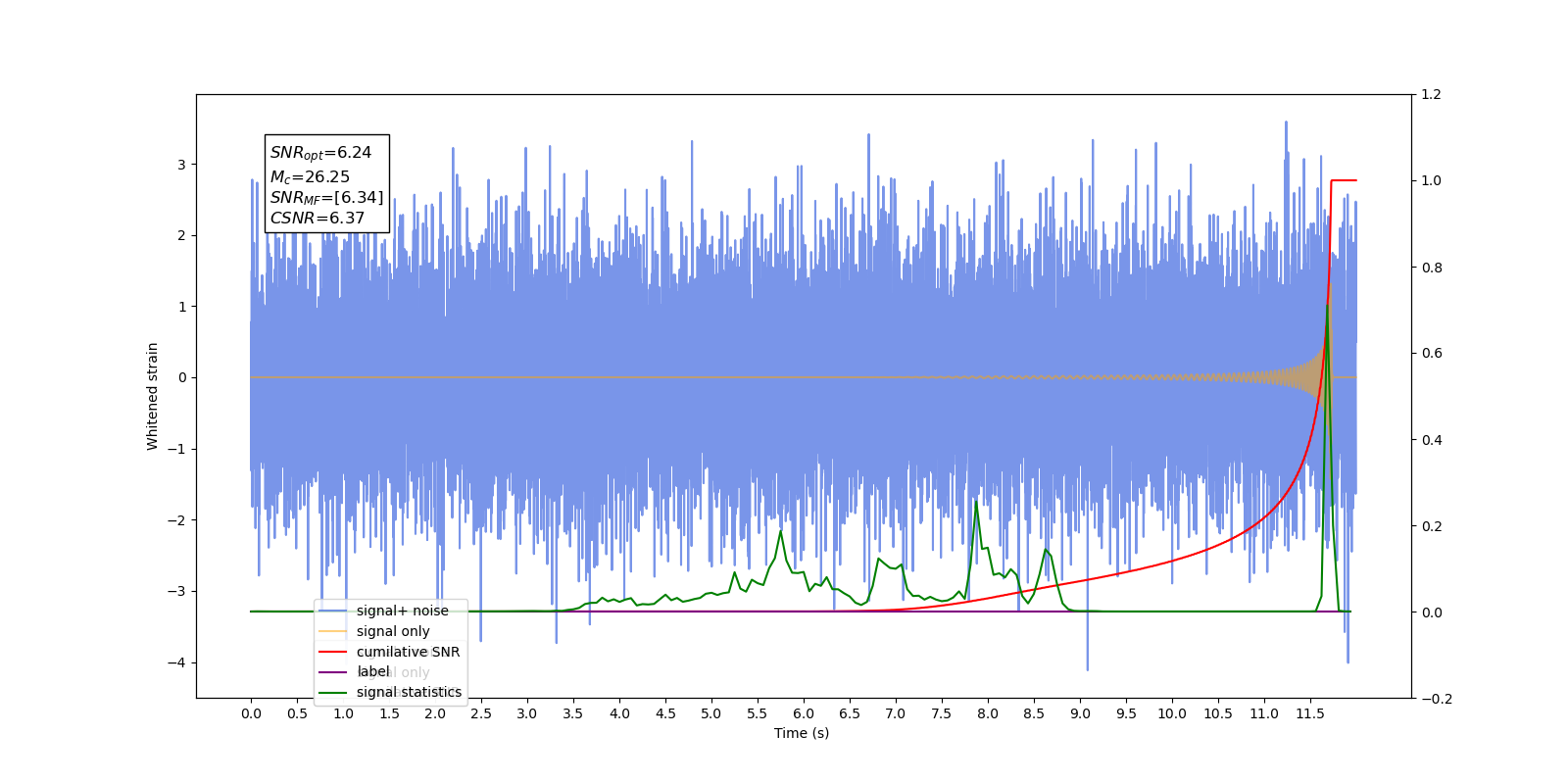Click x-axis tick label 11.5

[1310, 713]
